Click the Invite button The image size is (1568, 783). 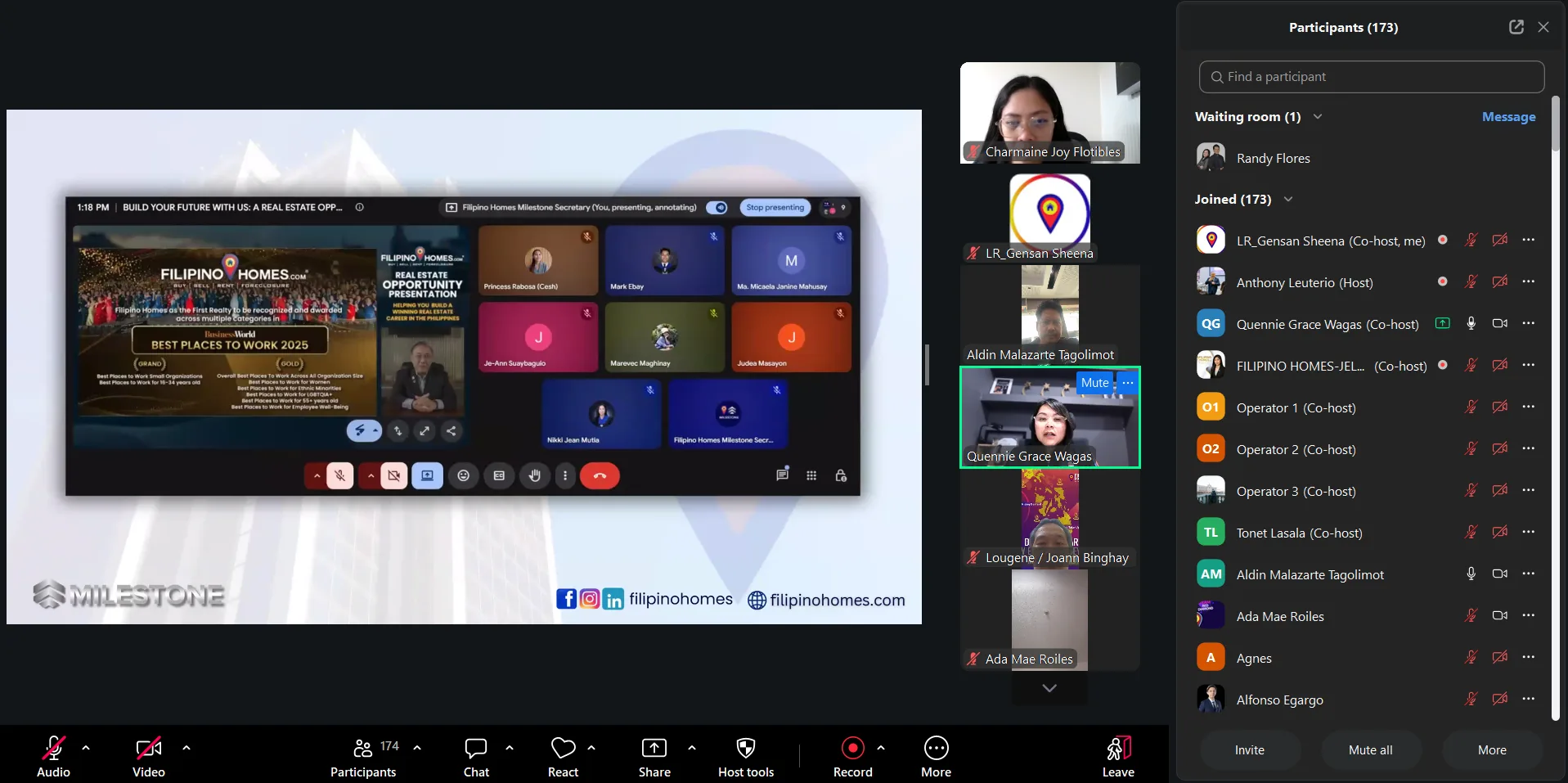click(1250, 750)
